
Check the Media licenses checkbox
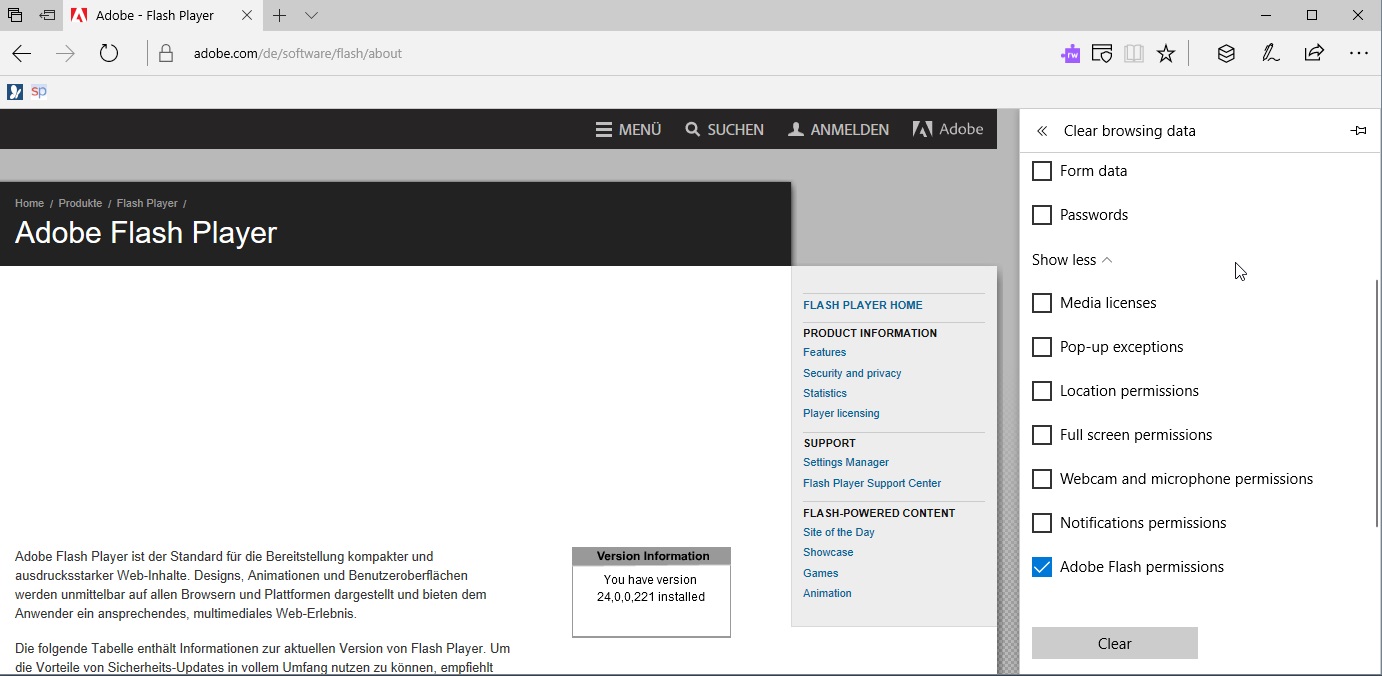[1042, 303]
